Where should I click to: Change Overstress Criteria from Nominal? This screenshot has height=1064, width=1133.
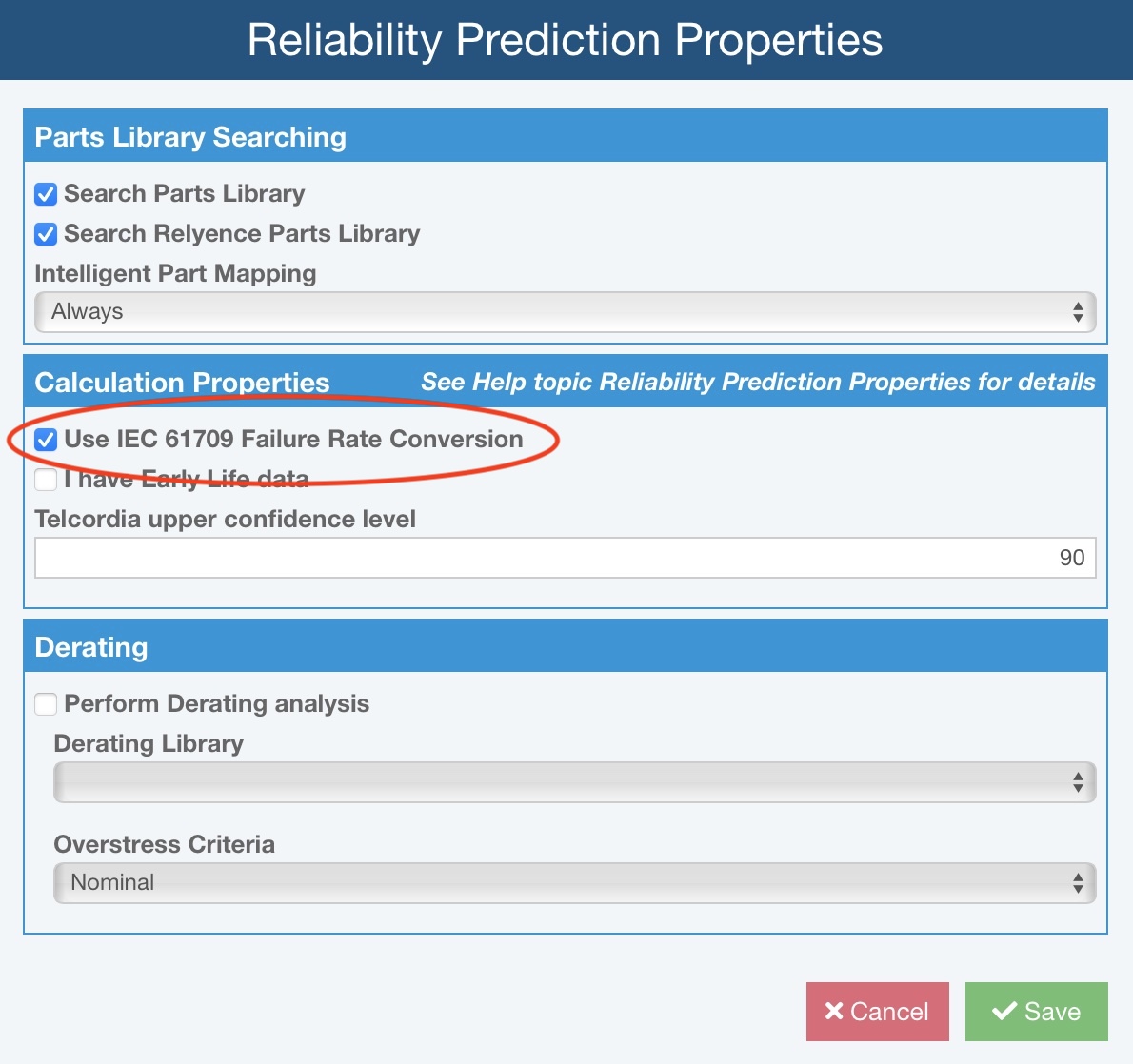click(x=575, y=883)
